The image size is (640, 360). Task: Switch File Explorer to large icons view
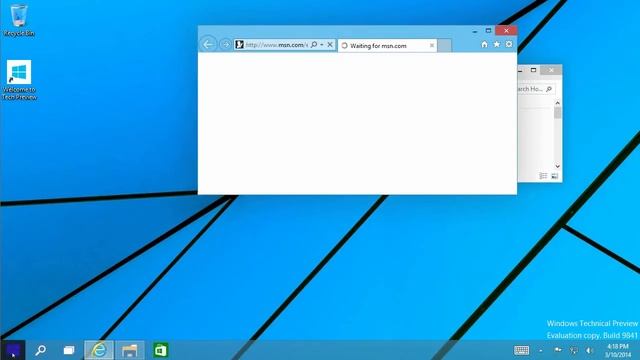[554, 176]
